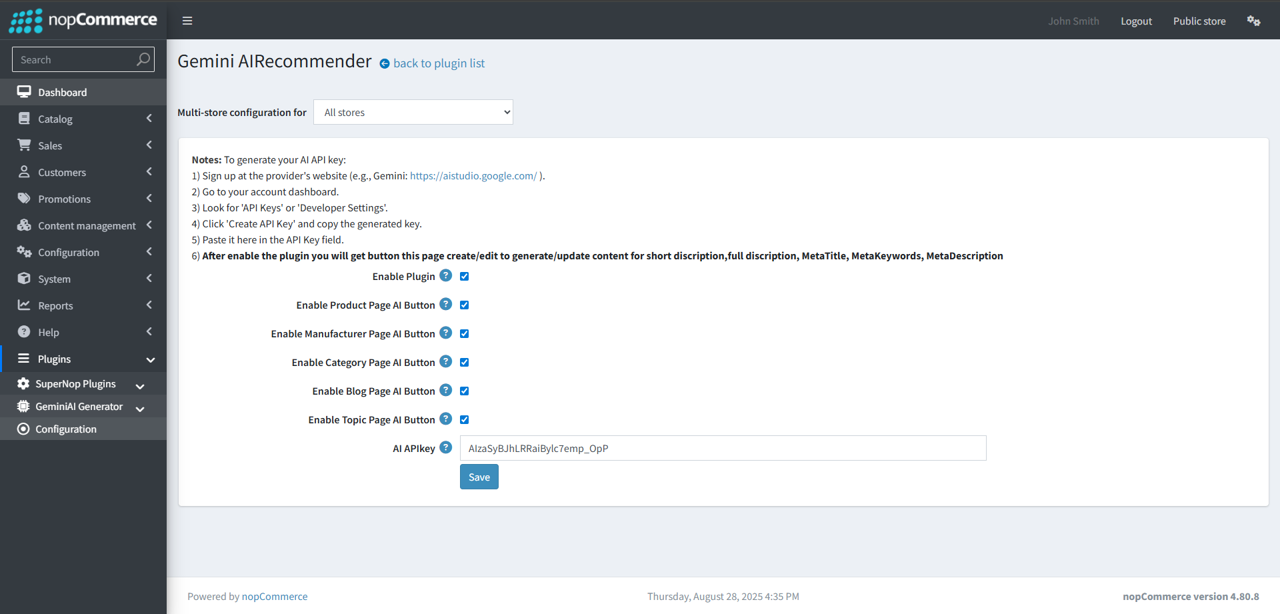
Task: Open the Multi-store configuration All stores dropdown
Action: pos(413,112)
